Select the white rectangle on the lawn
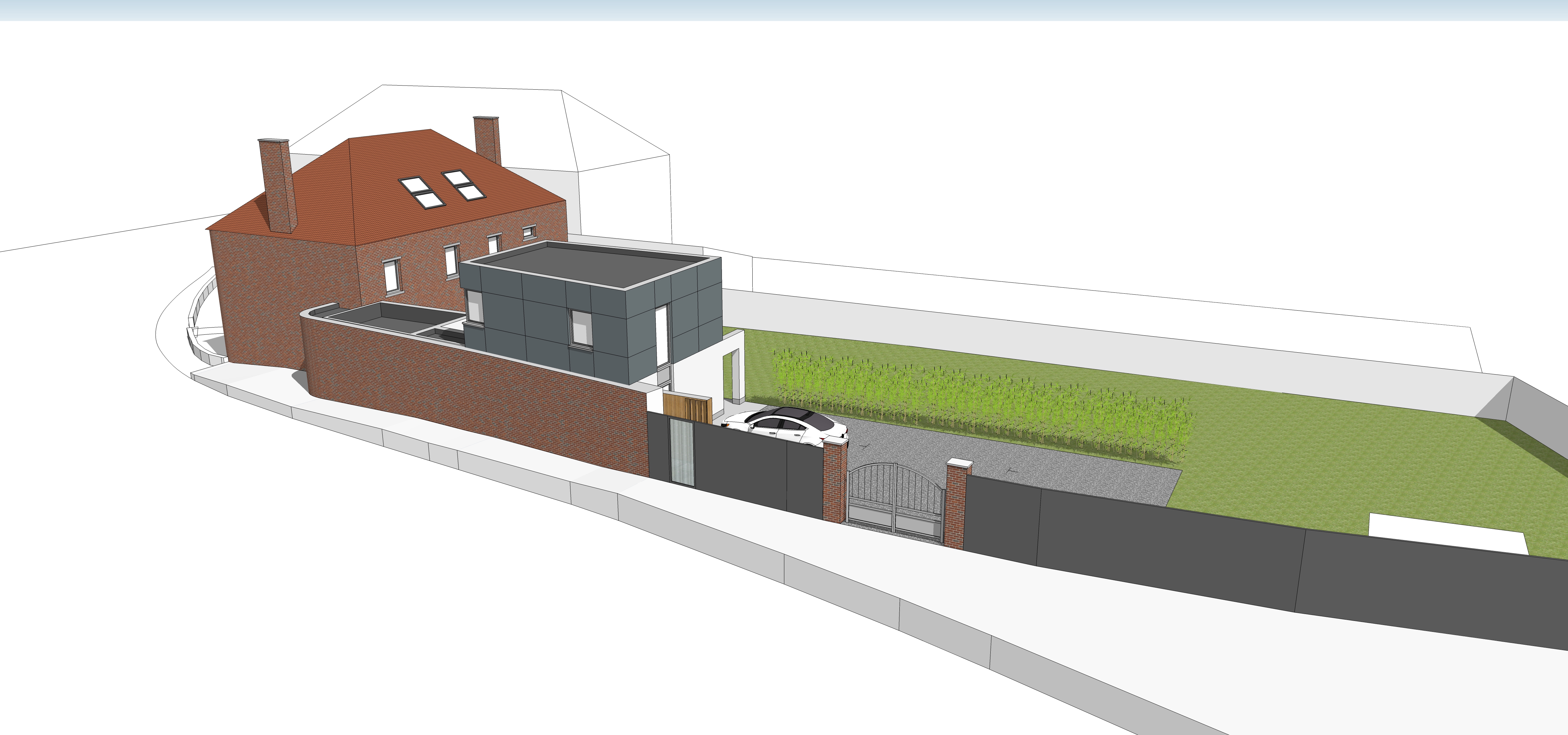The image size is (1568, 735). (1448, 533)
